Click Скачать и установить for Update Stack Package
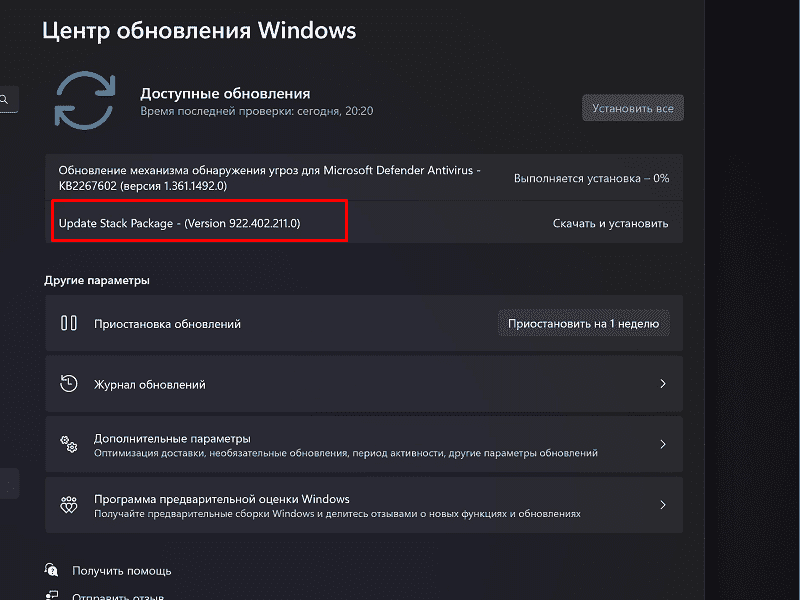The height and width of the screenshot is (600, 800). click(610, 223)
